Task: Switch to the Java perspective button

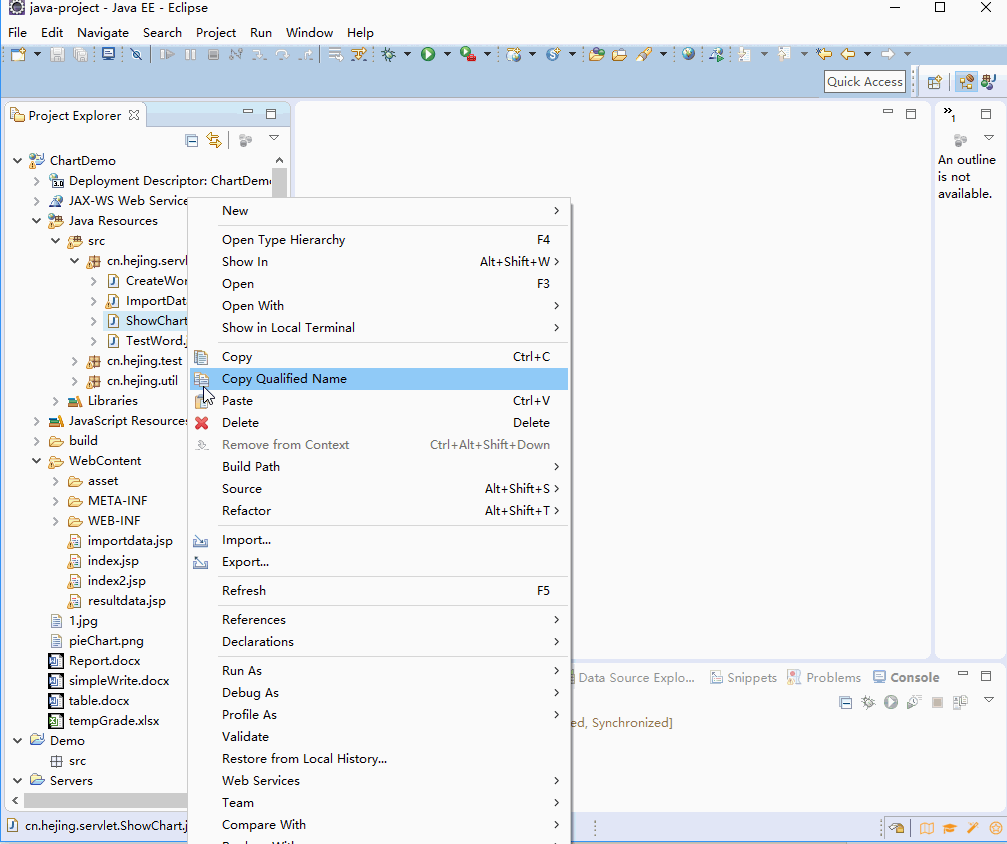Action: coord(988,82)
